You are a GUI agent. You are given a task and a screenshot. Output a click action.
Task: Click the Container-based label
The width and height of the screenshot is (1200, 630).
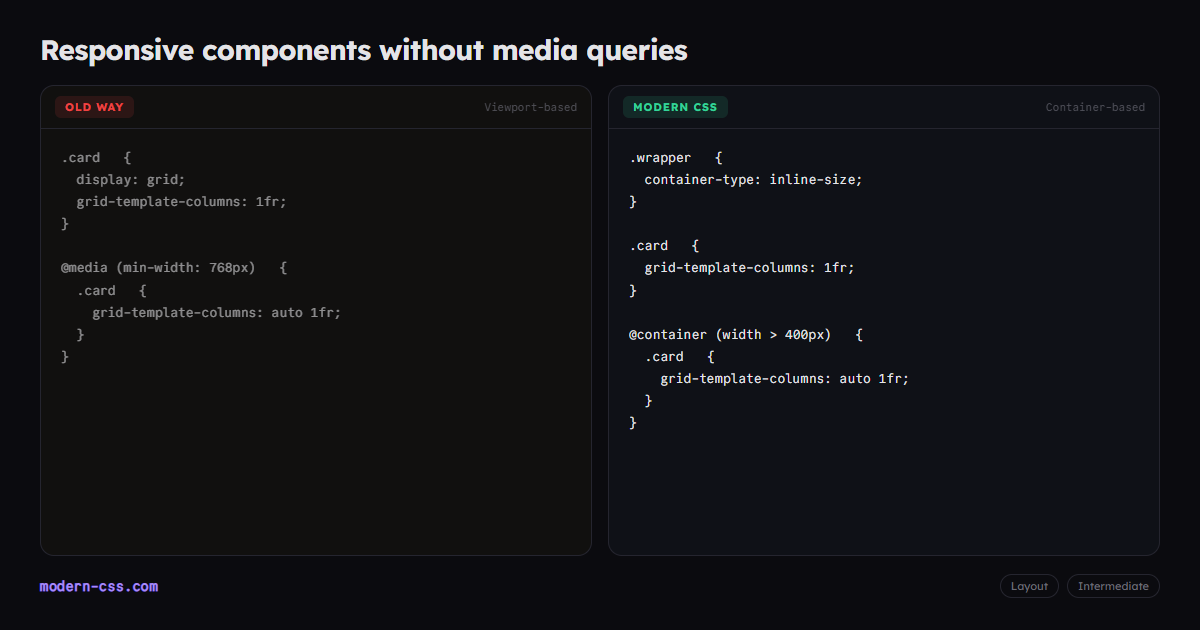pos(1096,107)
